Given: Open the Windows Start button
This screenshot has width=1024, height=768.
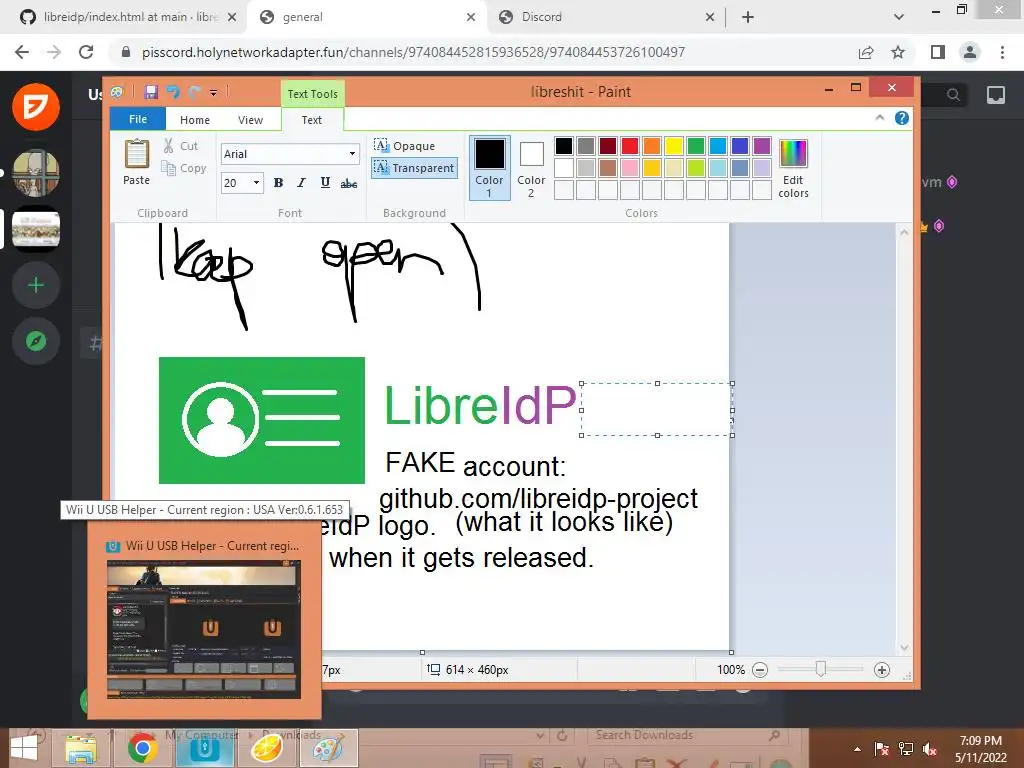Looking at the screenshot, I should point(24,748).
